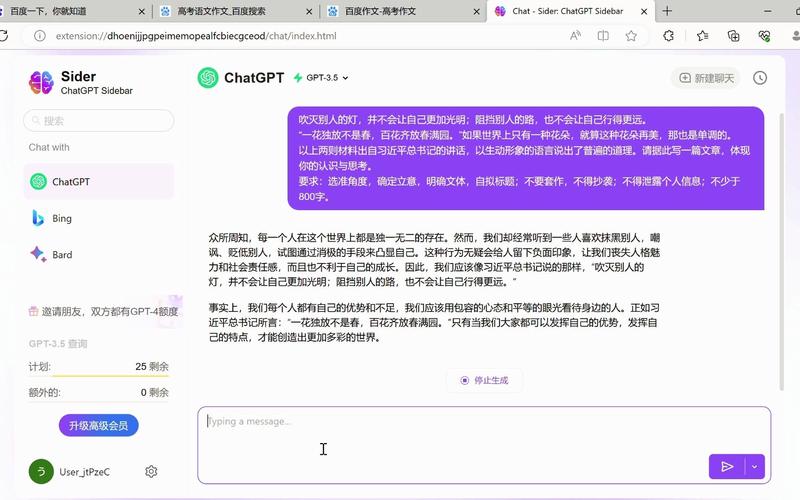Viewport: 800px width, 500px height.
Task: Close the 百度作文-高考作文 tab
Action: coord(477,11)
